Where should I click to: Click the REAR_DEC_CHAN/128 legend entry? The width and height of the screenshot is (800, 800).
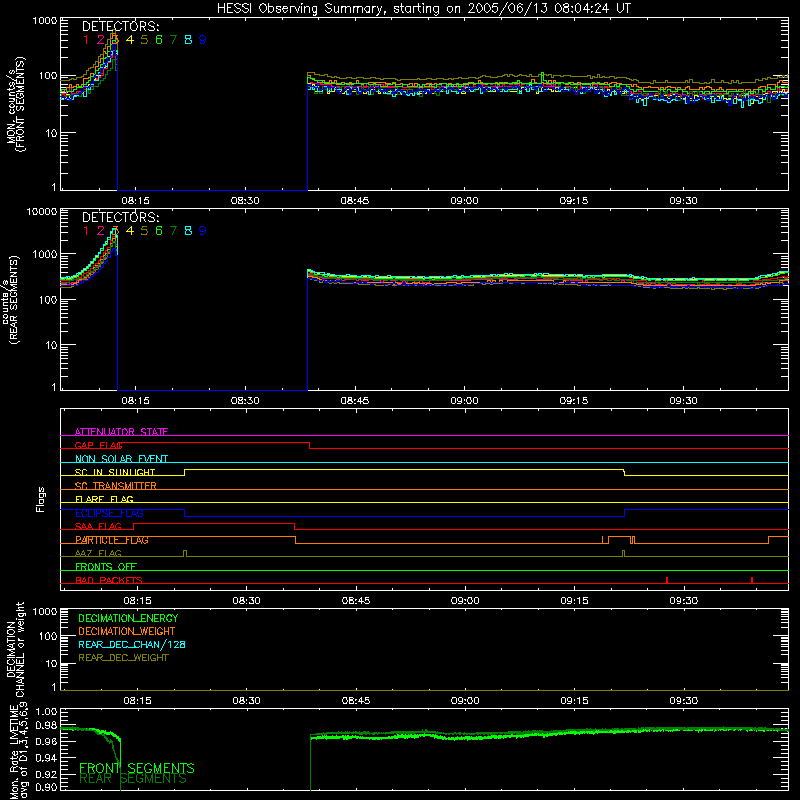point(132,644)
